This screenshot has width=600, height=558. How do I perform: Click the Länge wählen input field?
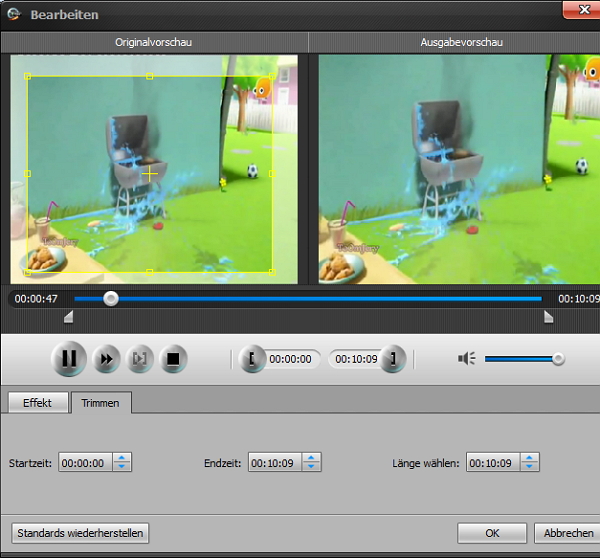coord(493,462)
